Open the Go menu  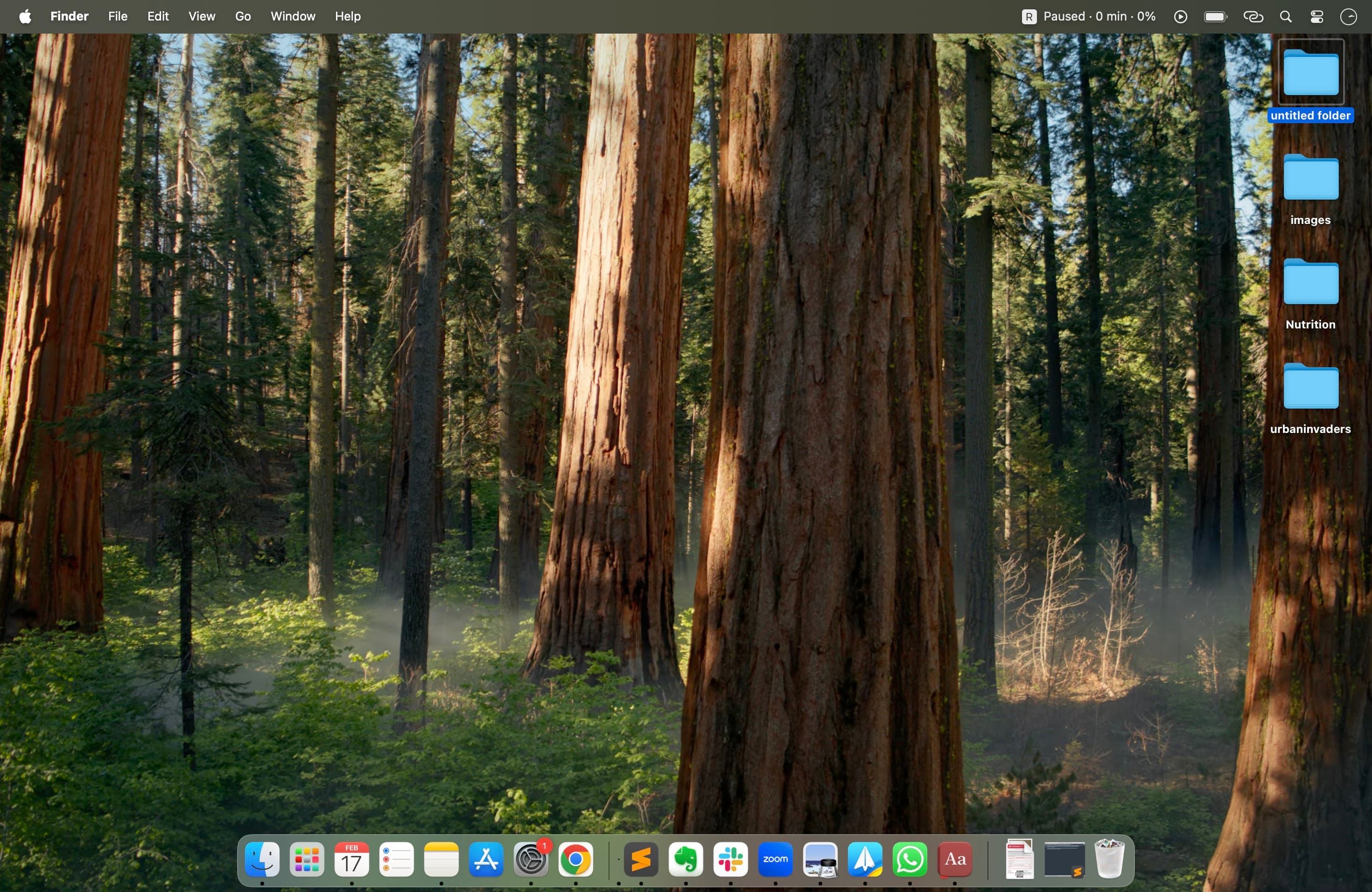(x=243, y=17)
